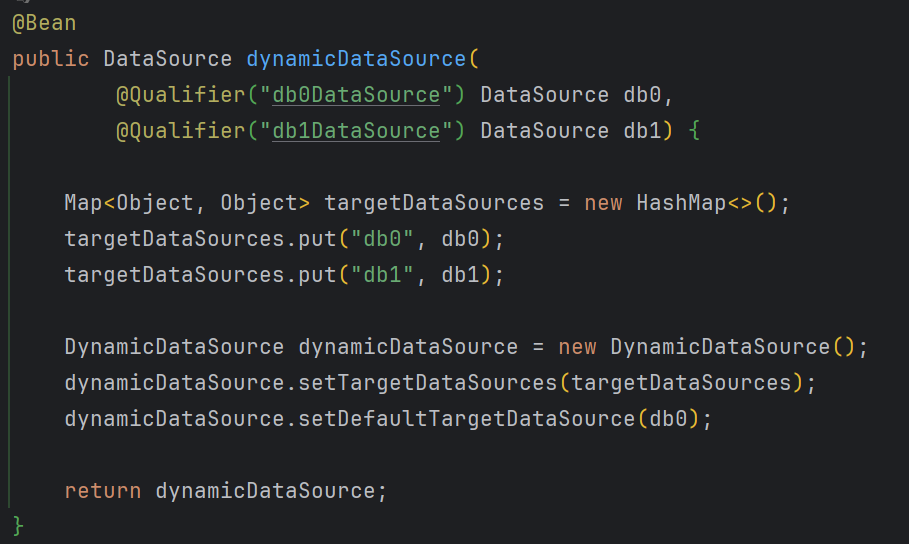Click the closing green brace of the method
Viewport: 909px width, 544px height.
pyautogui.click(x=18, y=526)
